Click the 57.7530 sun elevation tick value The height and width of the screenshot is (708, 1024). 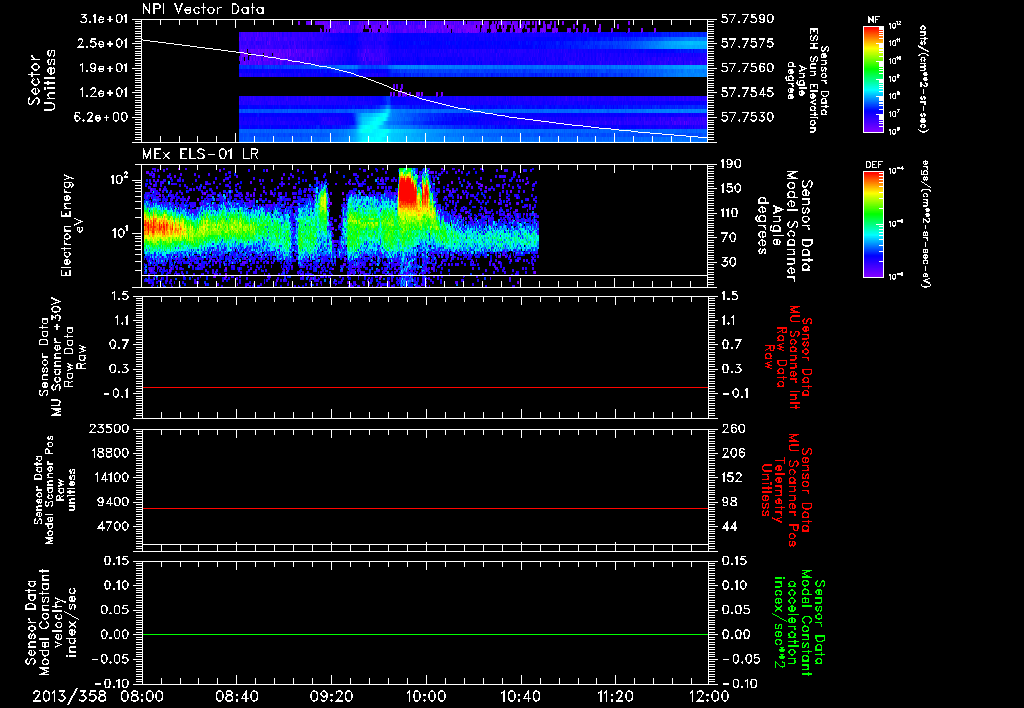pyautogui.click(x=747, y=117)
